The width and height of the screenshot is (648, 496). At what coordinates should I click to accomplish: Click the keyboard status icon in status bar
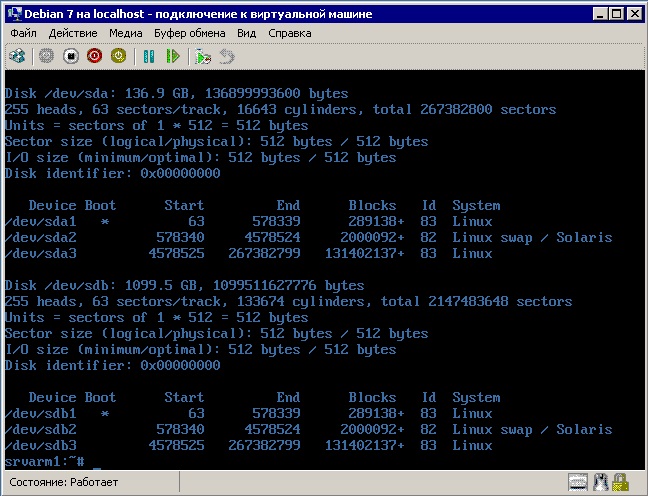[x=578, y=482]
